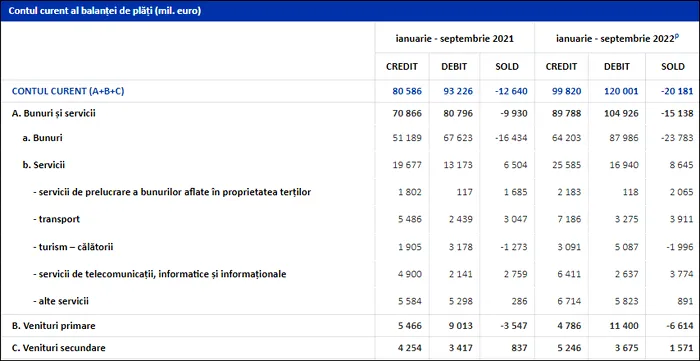Click the 'servicii de telecomunicații, informatice' row label
Viewport: 700px width, 361px height.
click(160, 274)
